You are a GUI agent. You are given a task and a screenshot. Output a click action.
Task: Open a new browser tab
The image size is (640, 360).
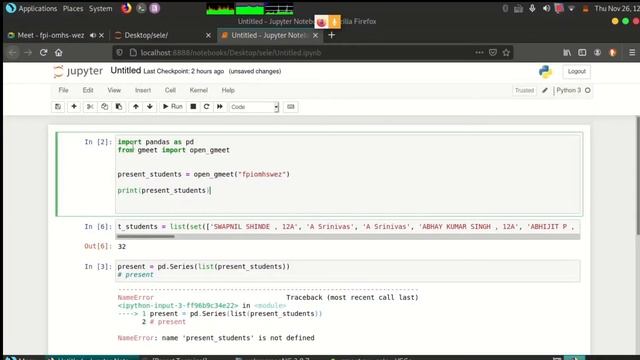coord(331,36)
